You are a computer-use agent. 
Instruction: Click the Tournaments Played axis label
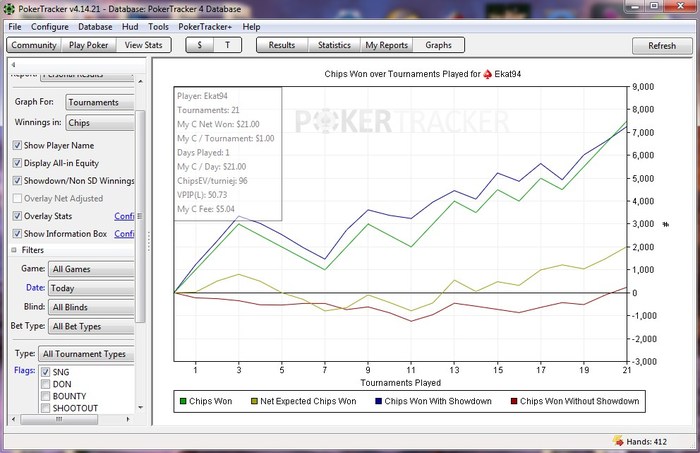tap(400, 383)
